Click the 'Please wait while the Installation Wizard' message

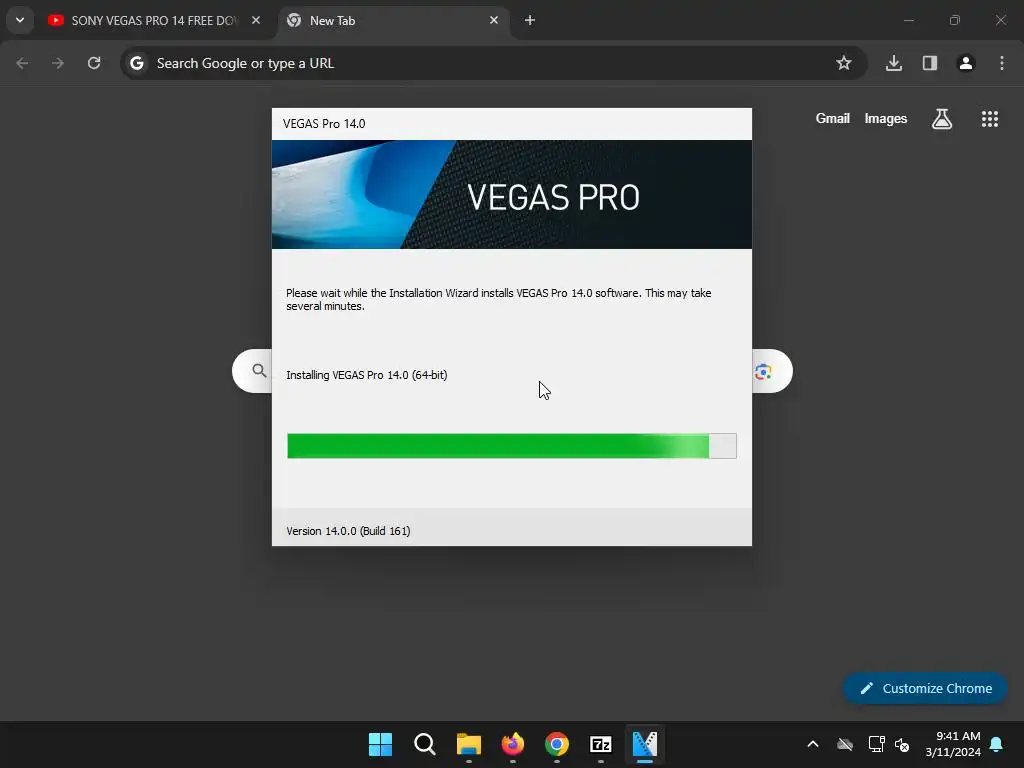(x=499, y=299)
